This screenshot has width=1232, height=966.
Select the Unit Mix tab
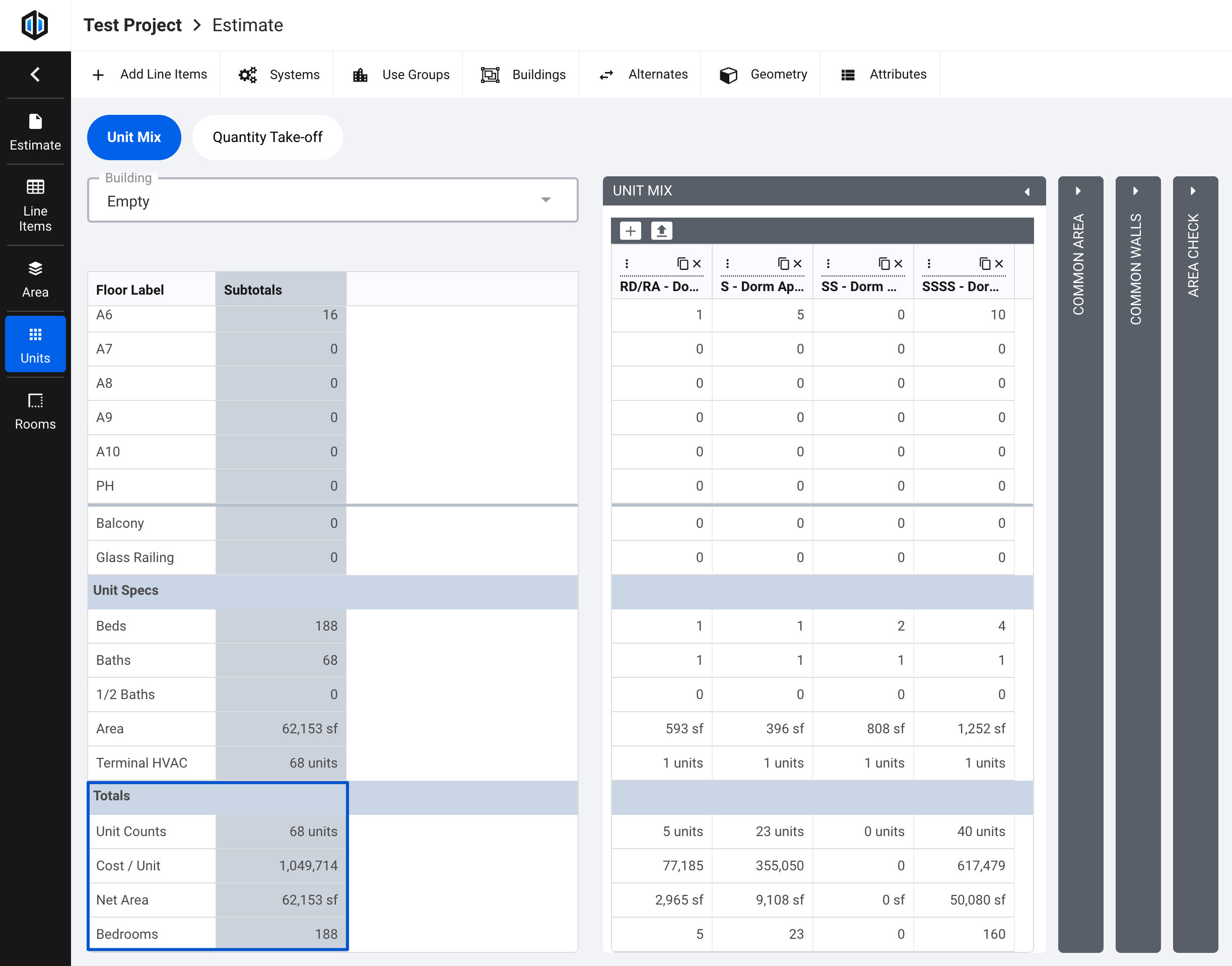coord(133,137)
